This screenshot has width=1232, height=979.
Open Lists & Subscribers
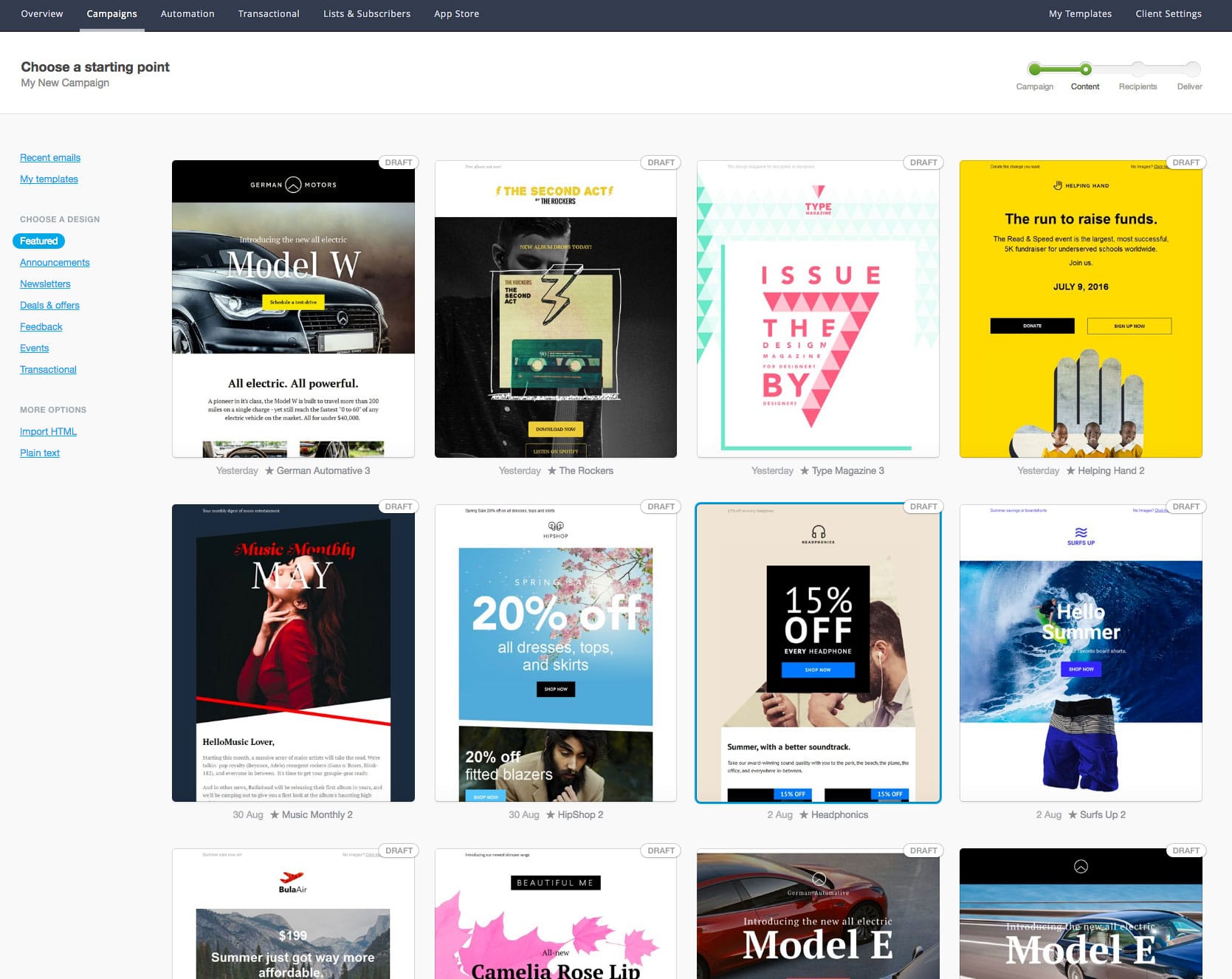367,14
